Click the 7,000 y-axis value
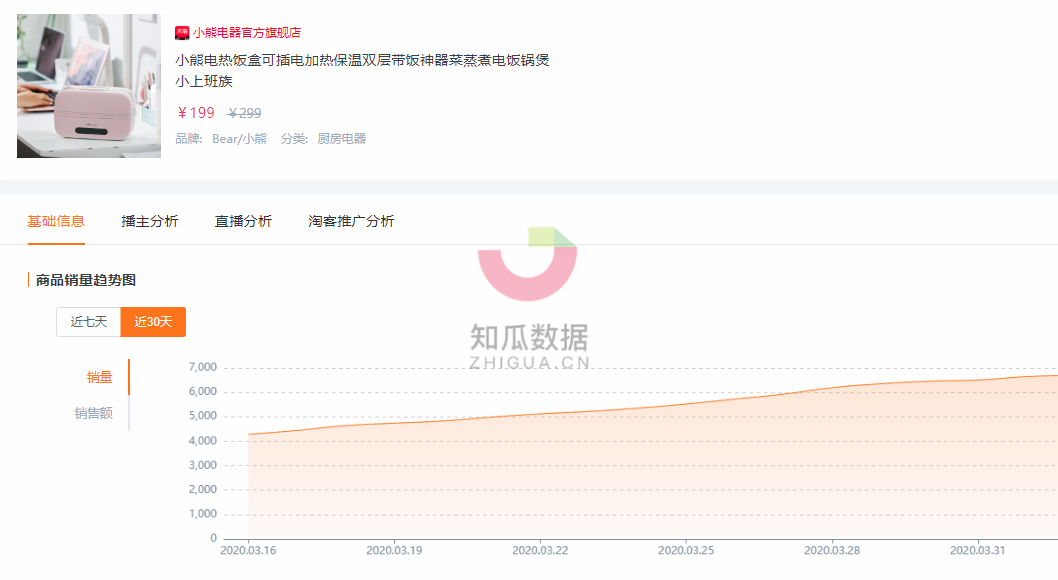Viewport: 1058px width, 580px height. tap(202, 367)
